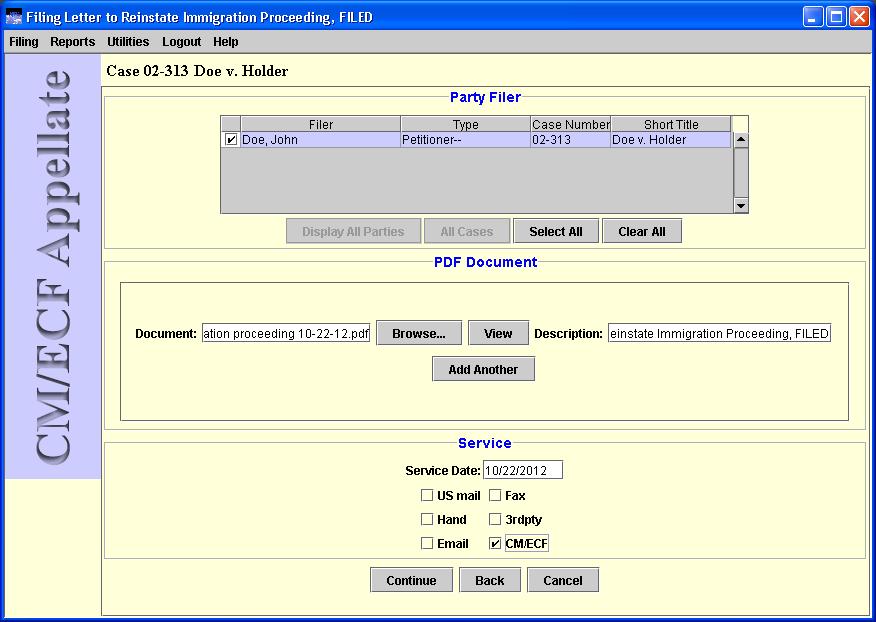876x622 pixels.
Task: Enable Email service checkbox
Action: click(427, 543)
